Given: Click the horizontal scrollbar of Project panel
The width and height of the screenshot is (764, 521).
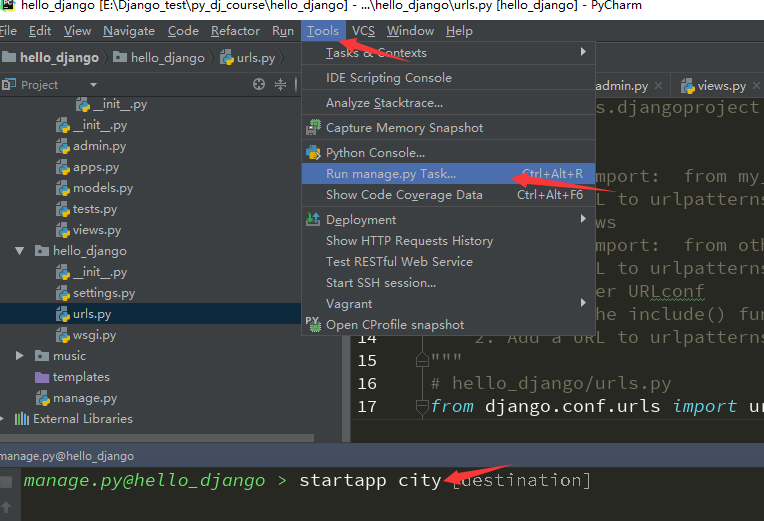Looking at the screenshot, I should tap(157, 438).
